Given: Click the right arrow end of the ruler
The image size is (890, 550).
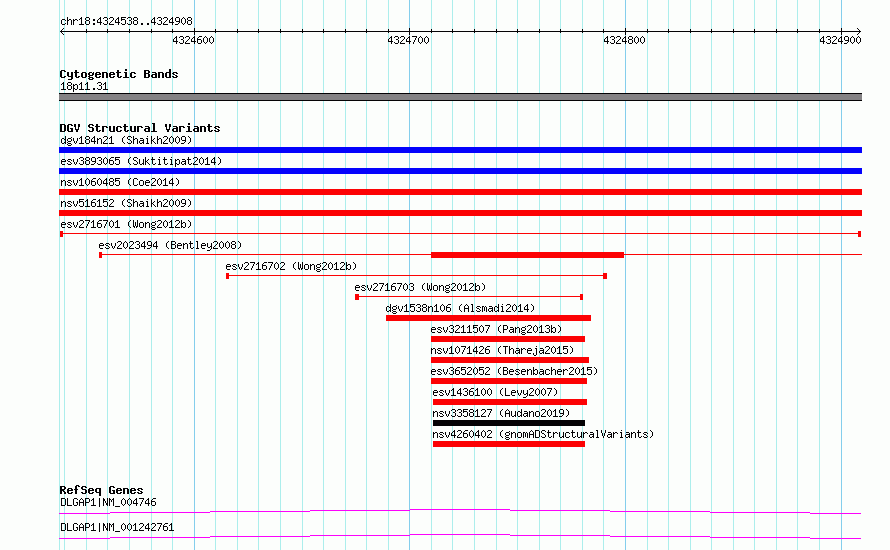Looking at the screenshot, I should [x=859, y=31].
